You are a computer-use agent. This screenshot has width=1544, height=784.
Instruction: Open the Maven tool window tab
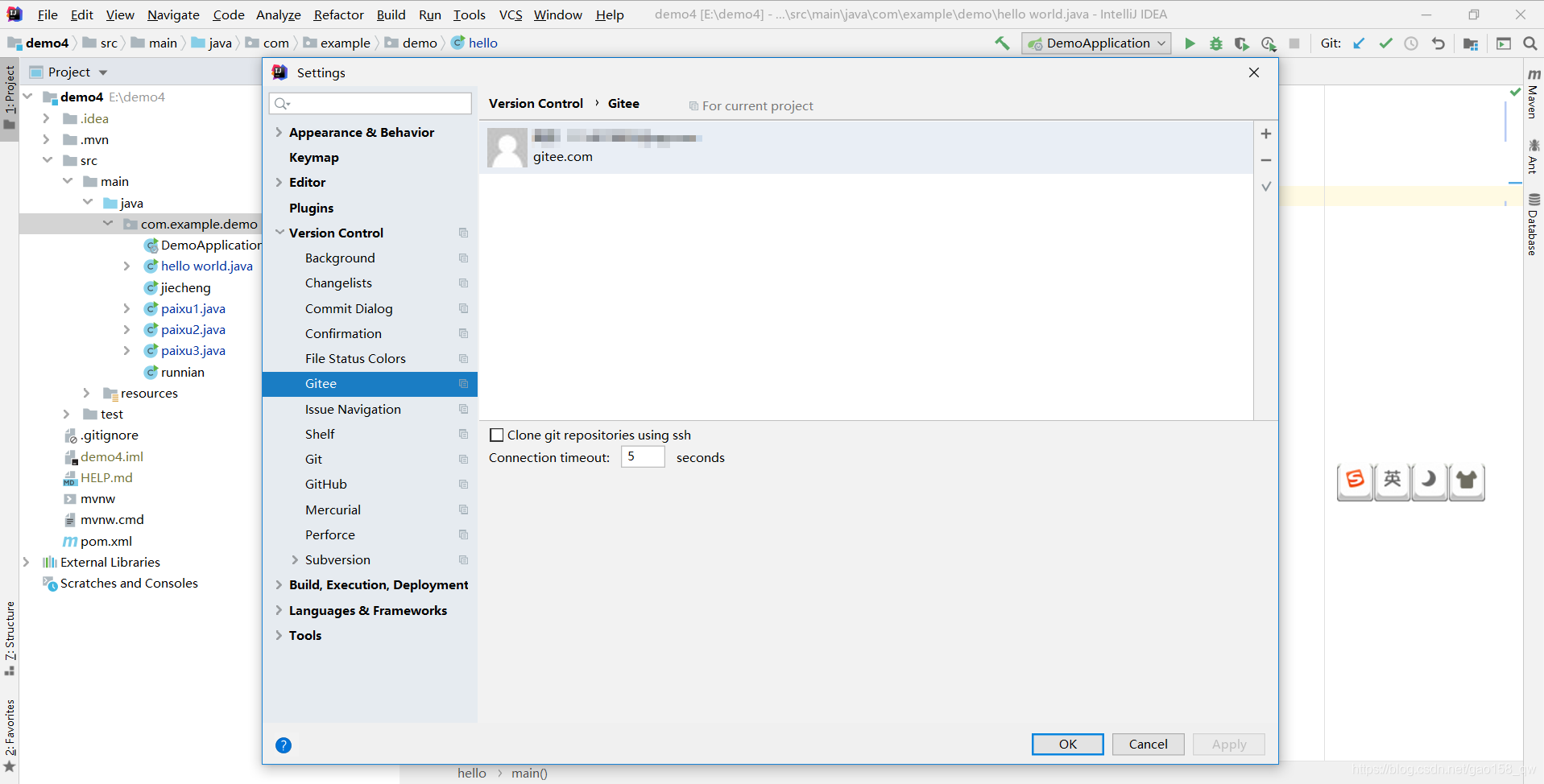[x=1534, y=93]
